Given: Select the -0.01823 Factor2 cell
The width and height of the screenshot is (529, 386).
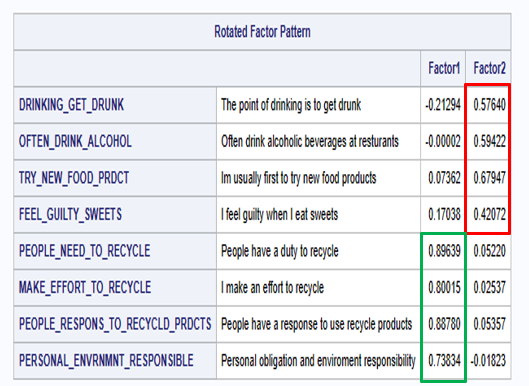Looking at the screenshot, I should point(488,360).
